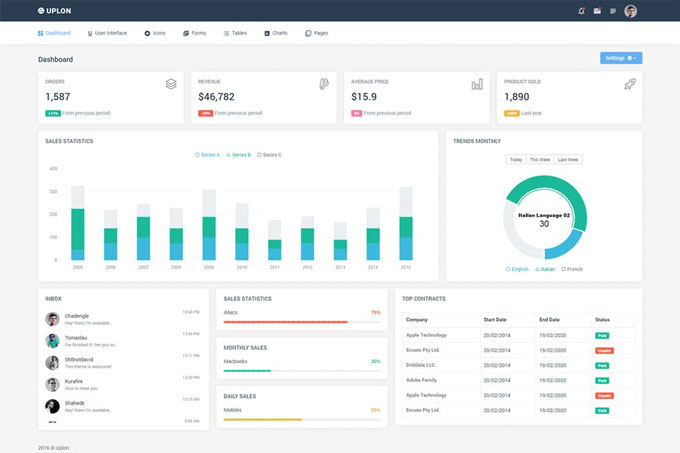
Task: Select the Last Week trends button
Action: pyautogui.click(x=568, y=160)
